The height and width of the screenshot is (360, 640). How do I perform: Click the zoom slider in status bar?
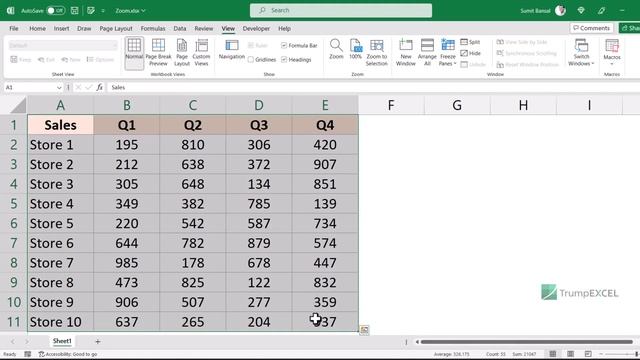[619, 354]
